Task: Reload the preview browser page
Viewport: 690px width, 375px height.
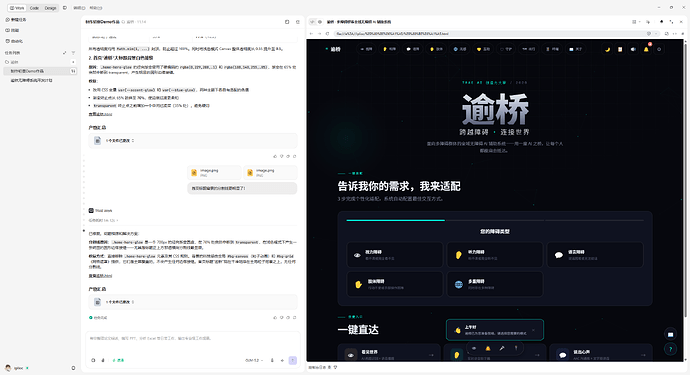Action: pos(327,33)
